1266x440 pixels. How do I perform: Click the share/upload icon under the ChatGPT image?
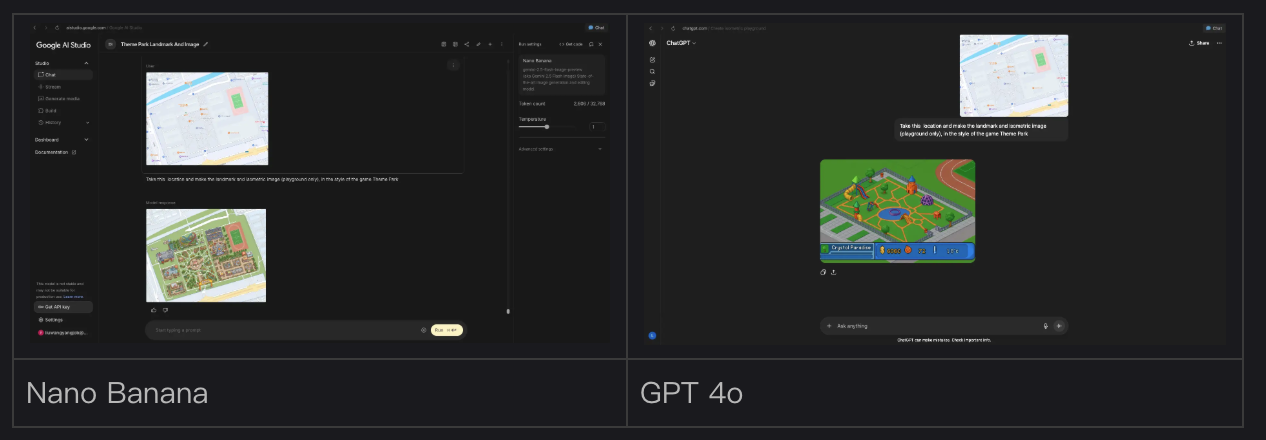tap(833, 271)
